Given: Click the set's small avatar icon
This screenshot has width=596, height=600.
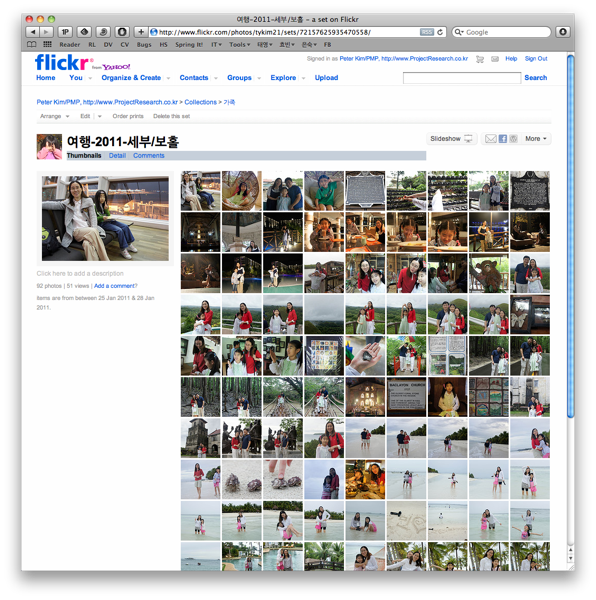Looking at the screenshot, I should point(49,147).
